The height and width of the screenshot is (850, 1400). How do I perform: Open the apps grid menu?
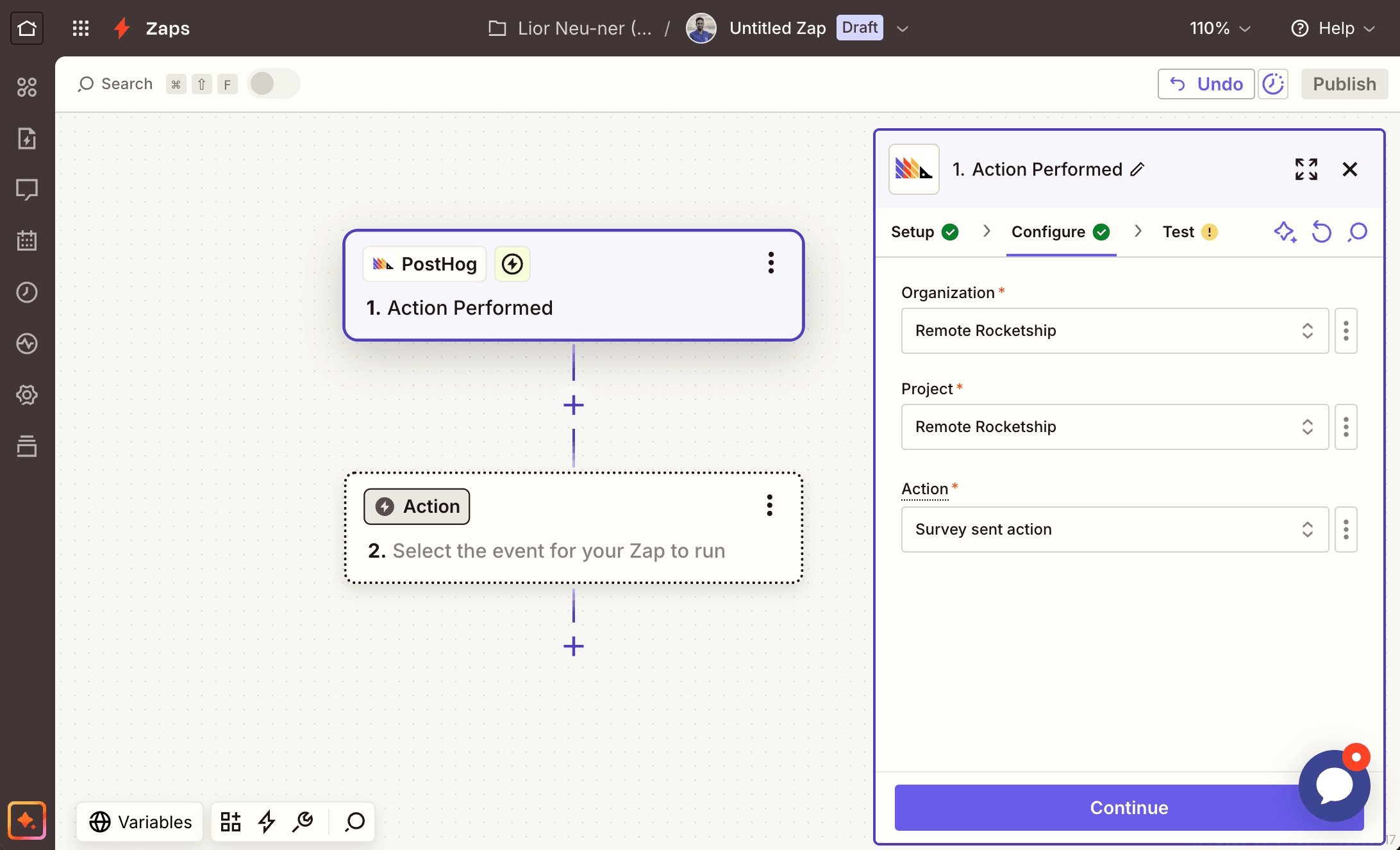coord(81,28)
